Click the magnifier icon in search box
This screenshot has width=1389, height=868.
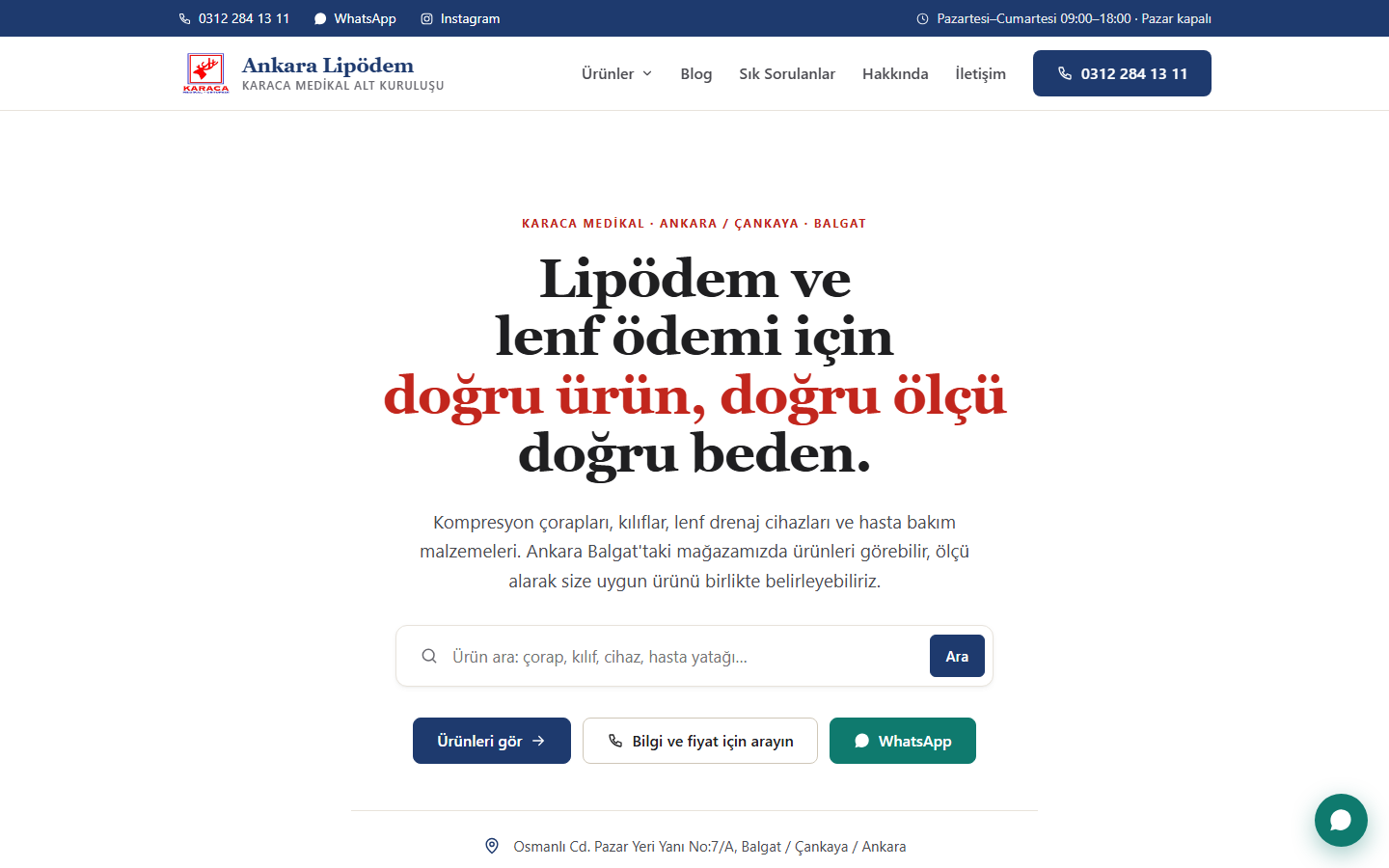[x=429, y=656]
